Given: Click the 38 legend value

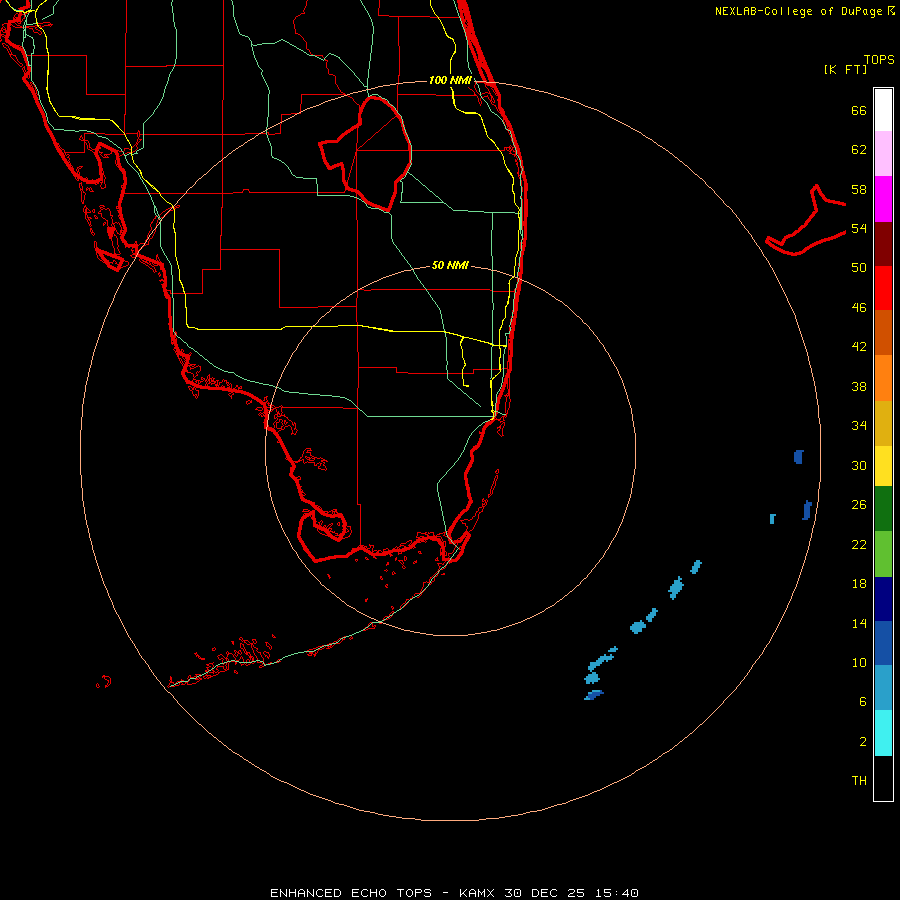Looking at the screenshot, I should 859,386.
